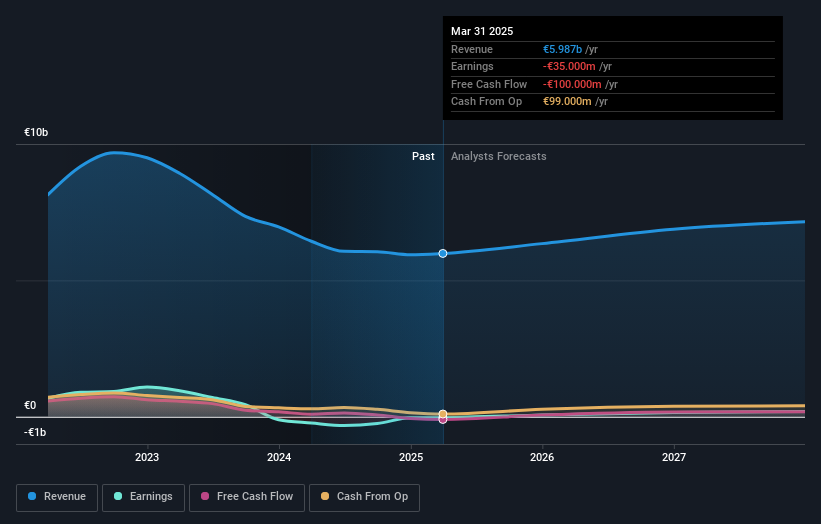This screenshot has width=821, height=524.
Task: Toggle the Cash From Op legend series
Action: 364,497
